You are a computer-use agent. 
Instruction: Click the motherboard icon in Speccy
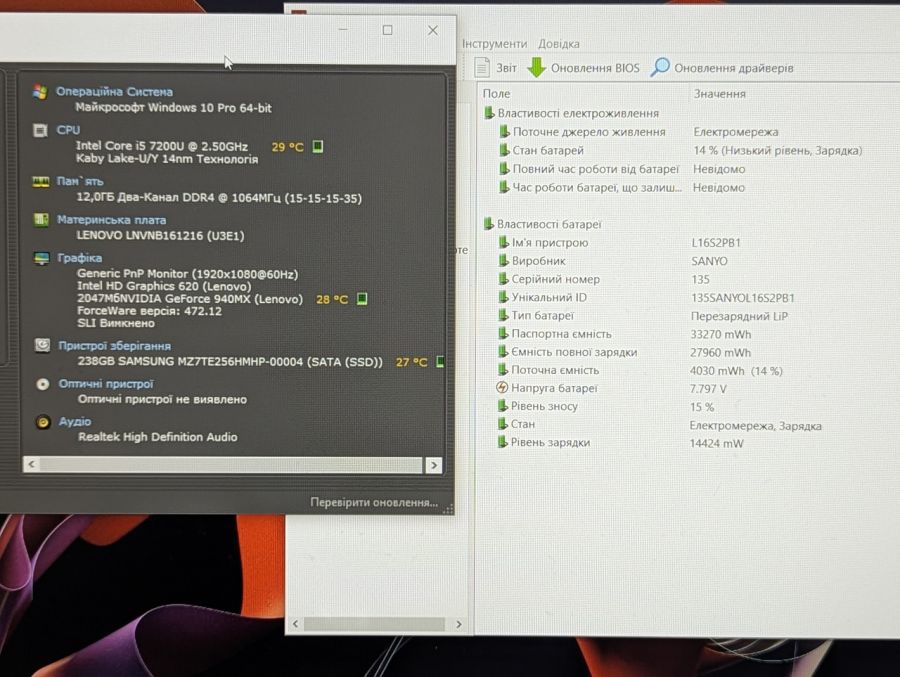click(41, 220)
